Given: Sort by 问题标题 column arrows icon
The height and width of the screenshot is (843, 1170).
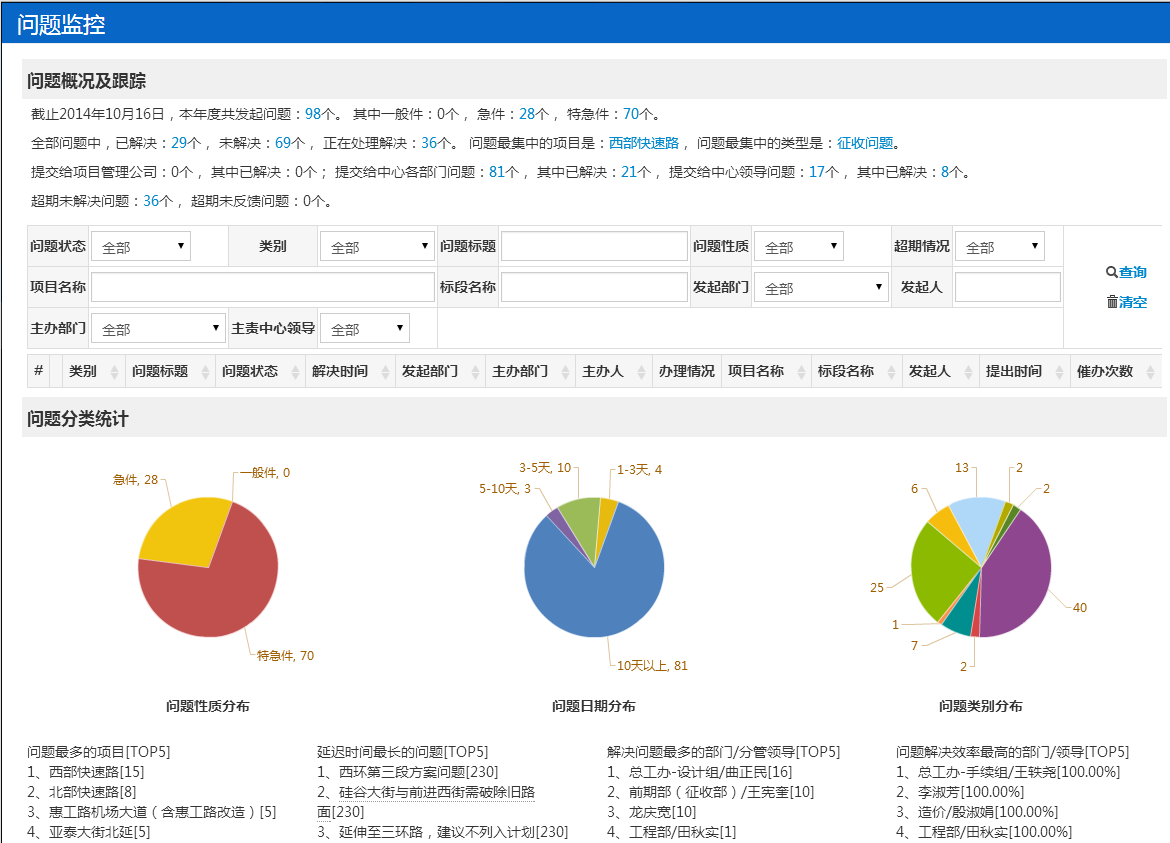Looking at the screenshot, I should click(x=205, y=372).
